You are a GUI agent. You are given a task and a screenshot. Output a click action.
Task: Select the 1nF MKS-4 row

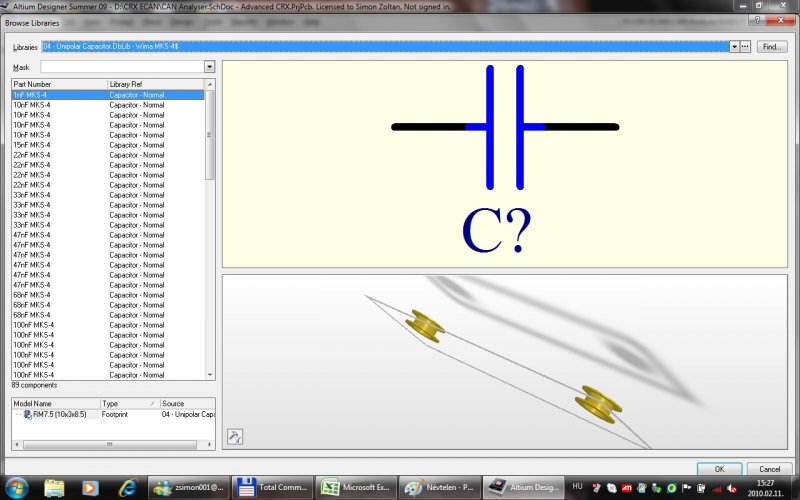[x=108, y=95]
